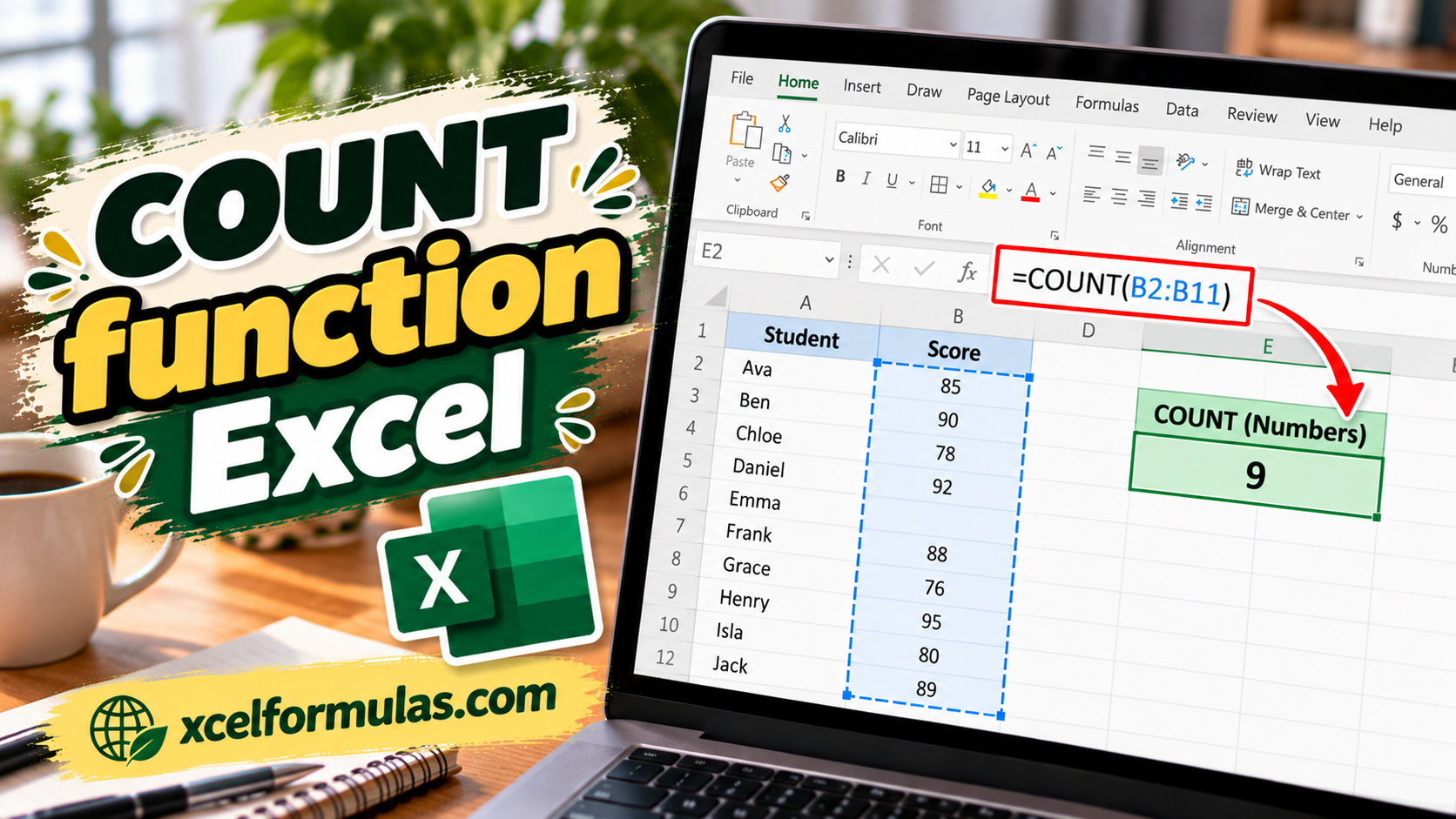The width and height of the screenshot is (1456, 819).
Task: Toggle Align Left in Alignment group
Action: 1092,195
